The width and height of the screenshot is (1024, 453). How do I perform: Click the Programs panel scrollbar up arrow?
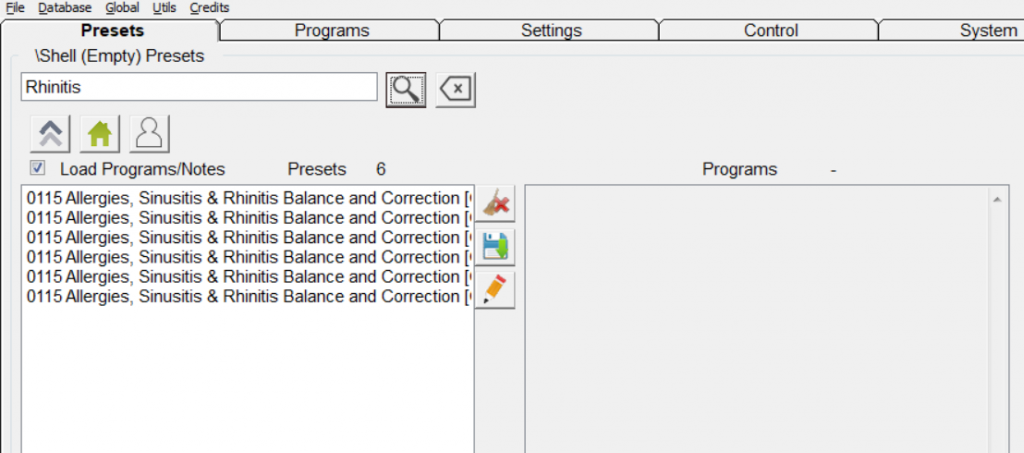(x=996, y=200)
